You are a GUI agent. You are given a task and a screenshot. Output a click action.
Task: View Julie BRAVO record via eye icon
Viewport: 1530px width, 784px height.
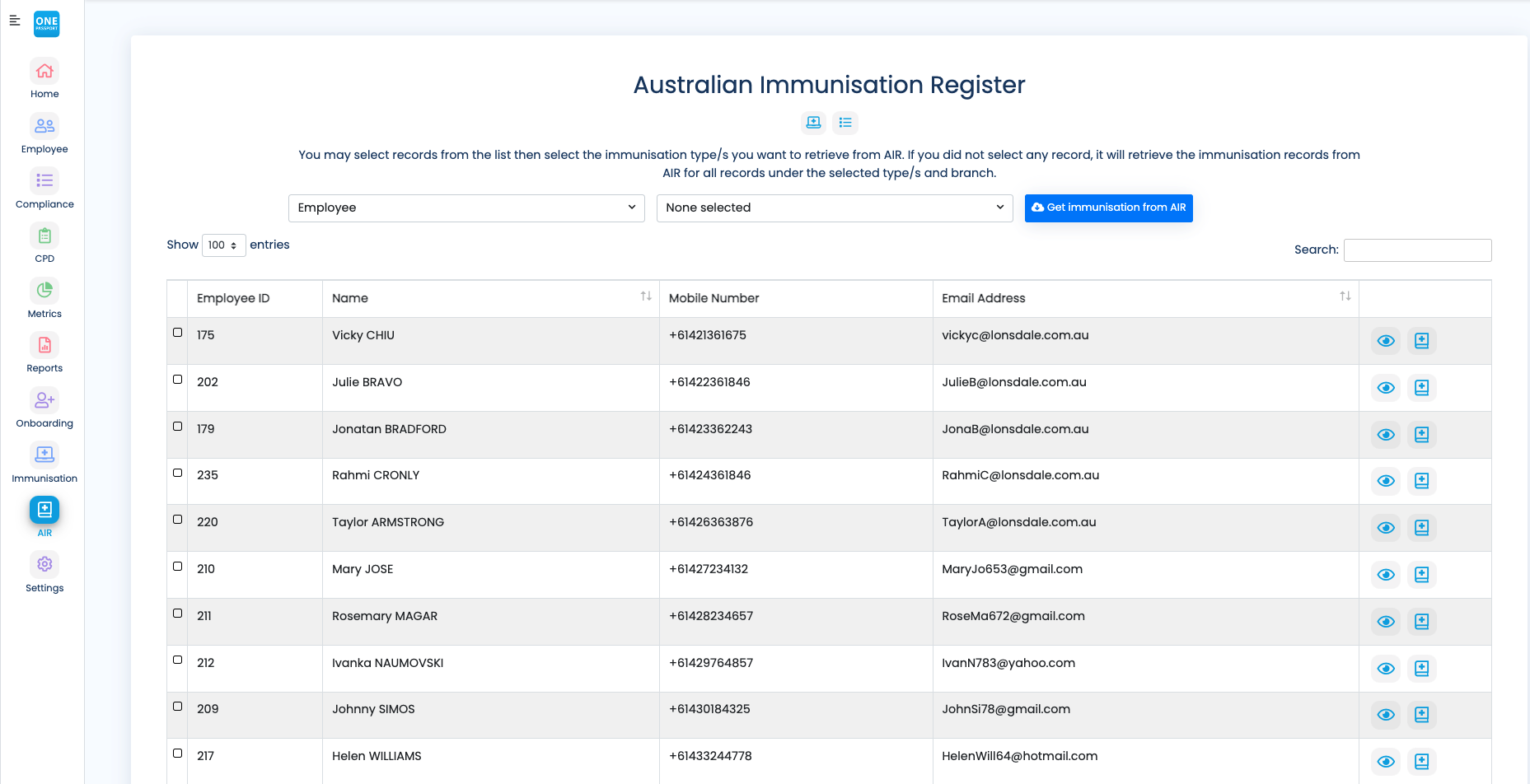click(x=1386, y=388)
